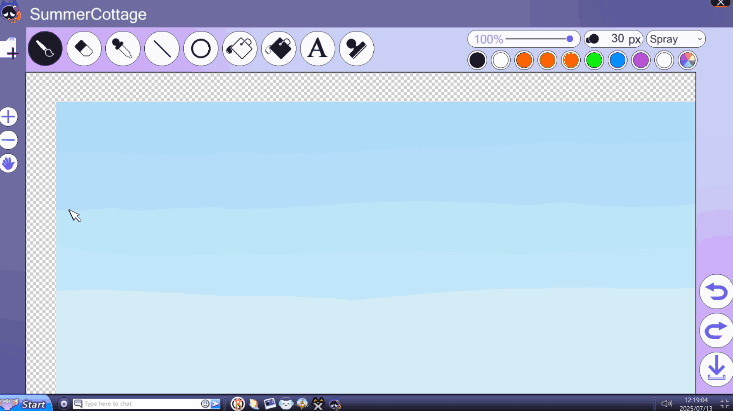This screenshot has width=733, height=411.
Task: Redo the previous action
Action: (715, 330)
